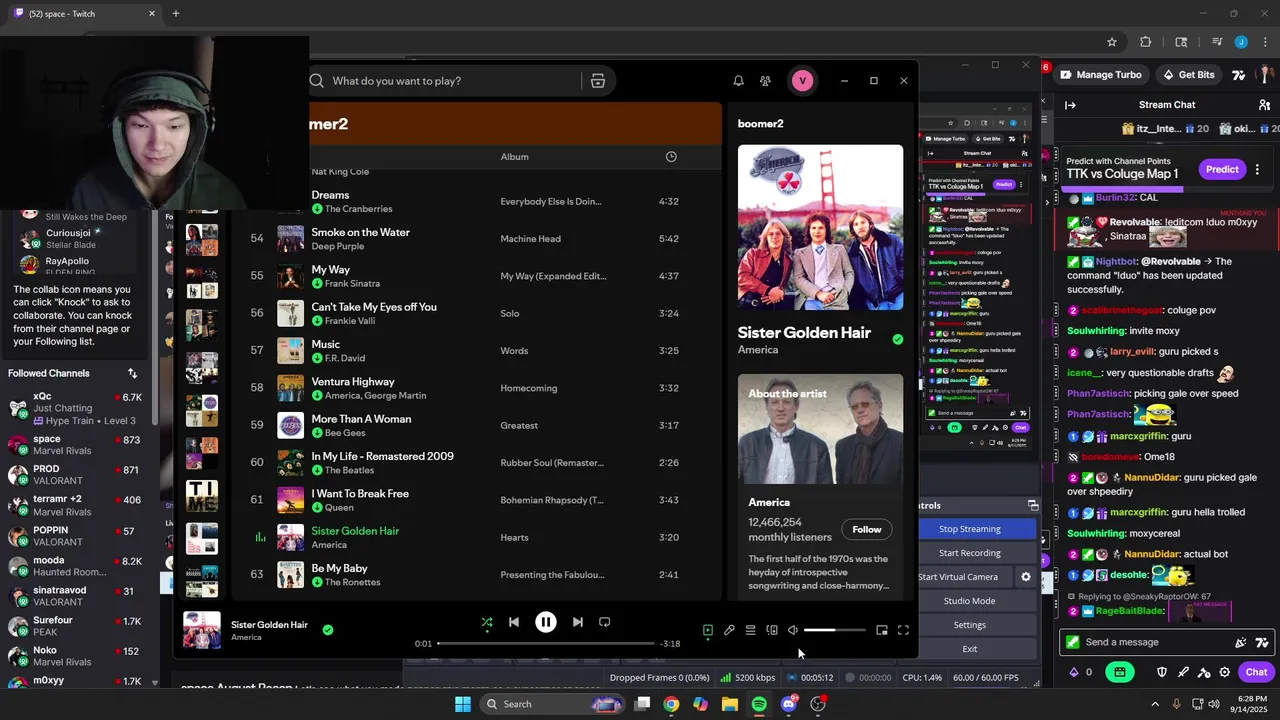Play the song Dreams by The Cranberries
1280x720 pixels.
pyautogui.click(x=330, y=195)
